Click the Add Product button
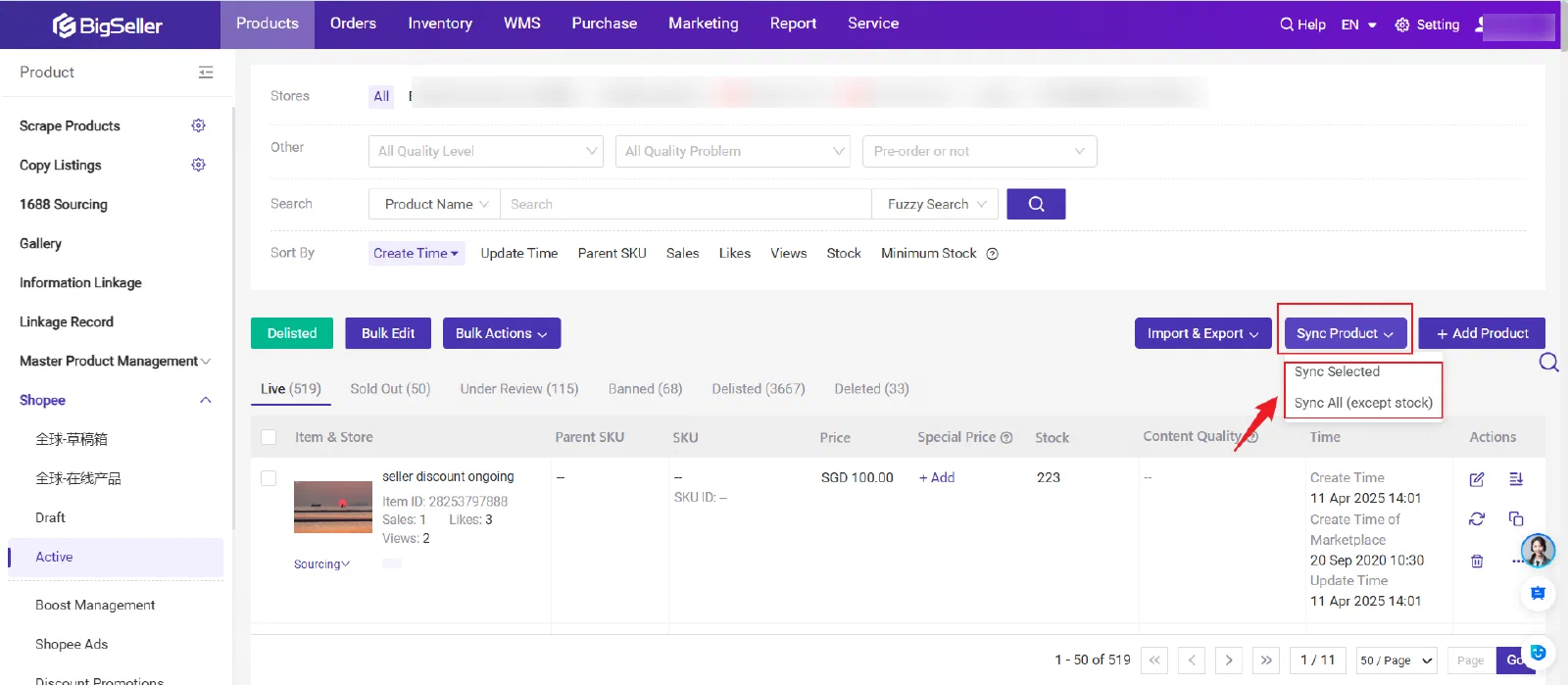 1482,333
